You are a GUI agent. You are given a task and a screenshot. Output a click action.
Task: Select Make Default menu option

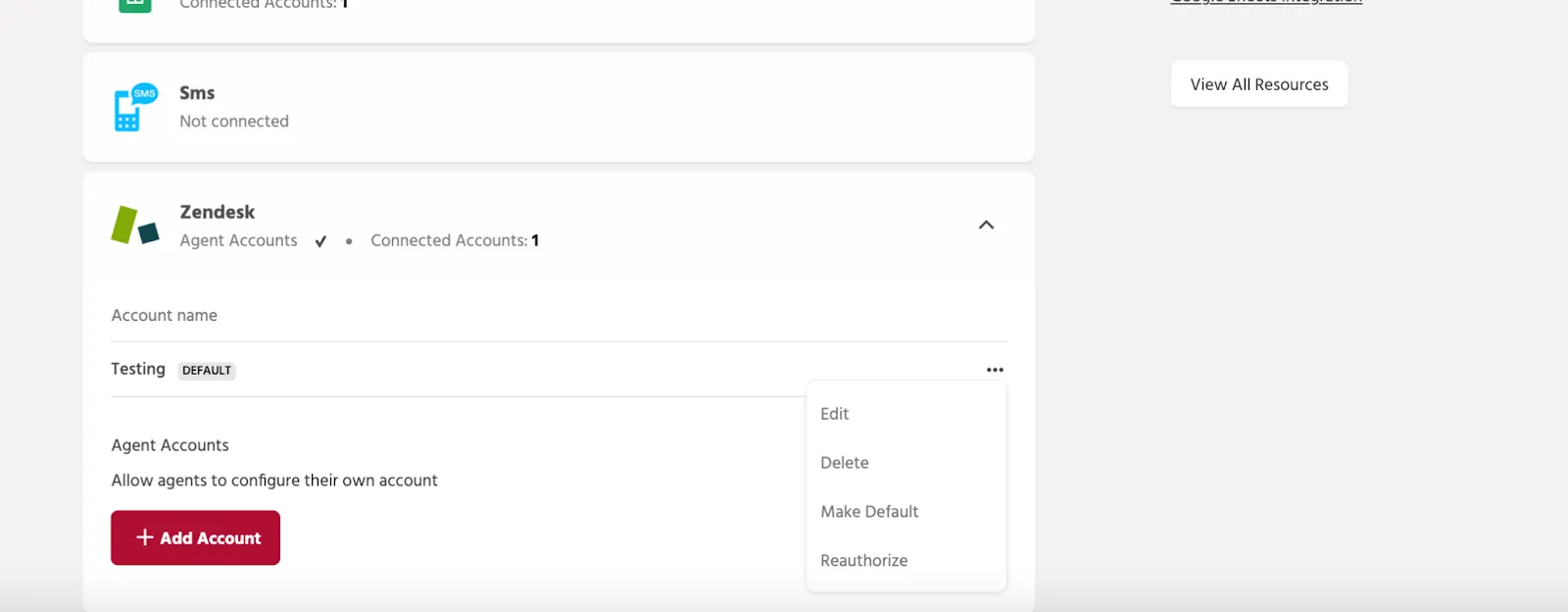(x=869, y=512)
